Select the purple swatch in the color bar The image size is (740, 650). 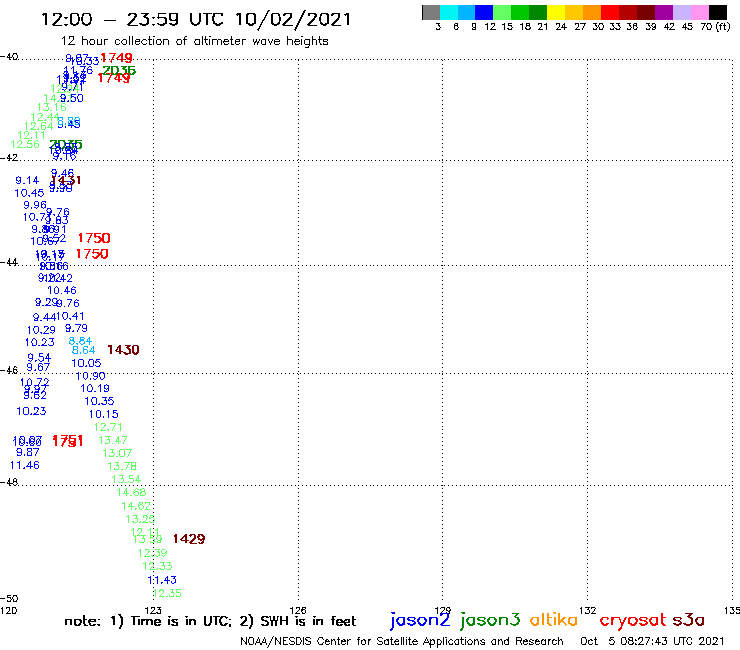pyautogui.click(x=664, y=12)
